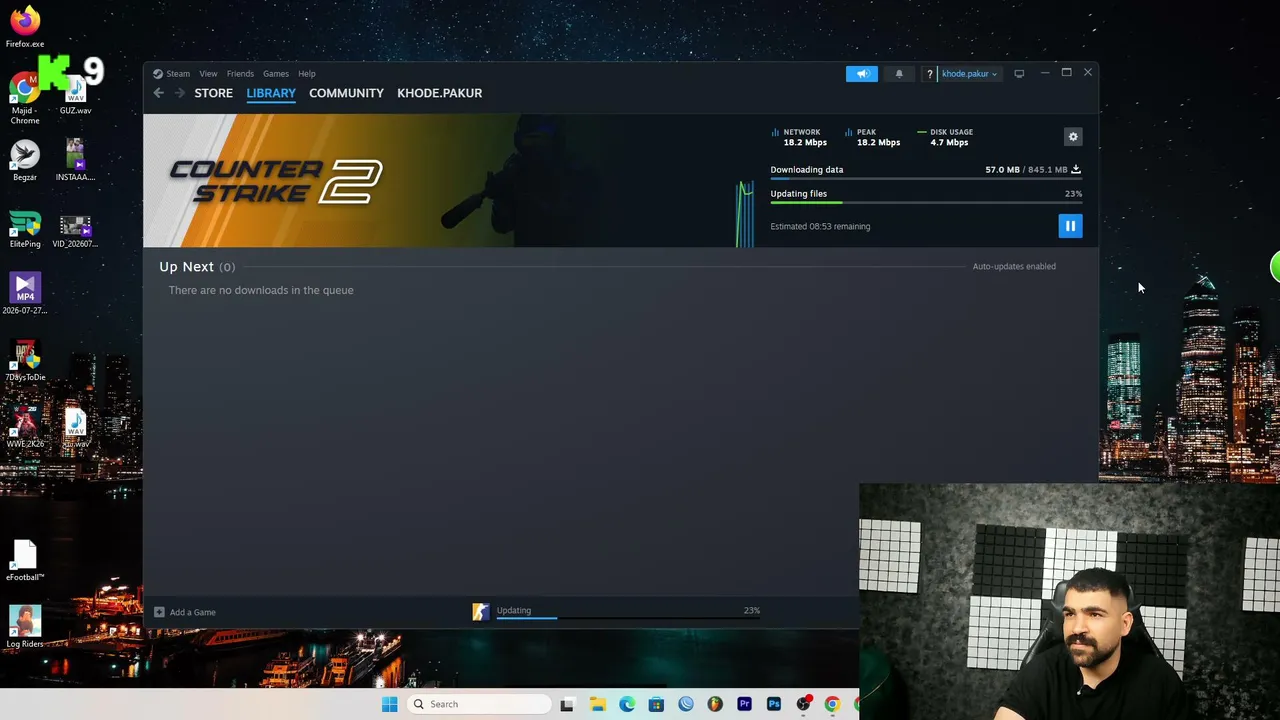Open download settings gear icon
The image size is (1280, 720).
point(1073,137)
